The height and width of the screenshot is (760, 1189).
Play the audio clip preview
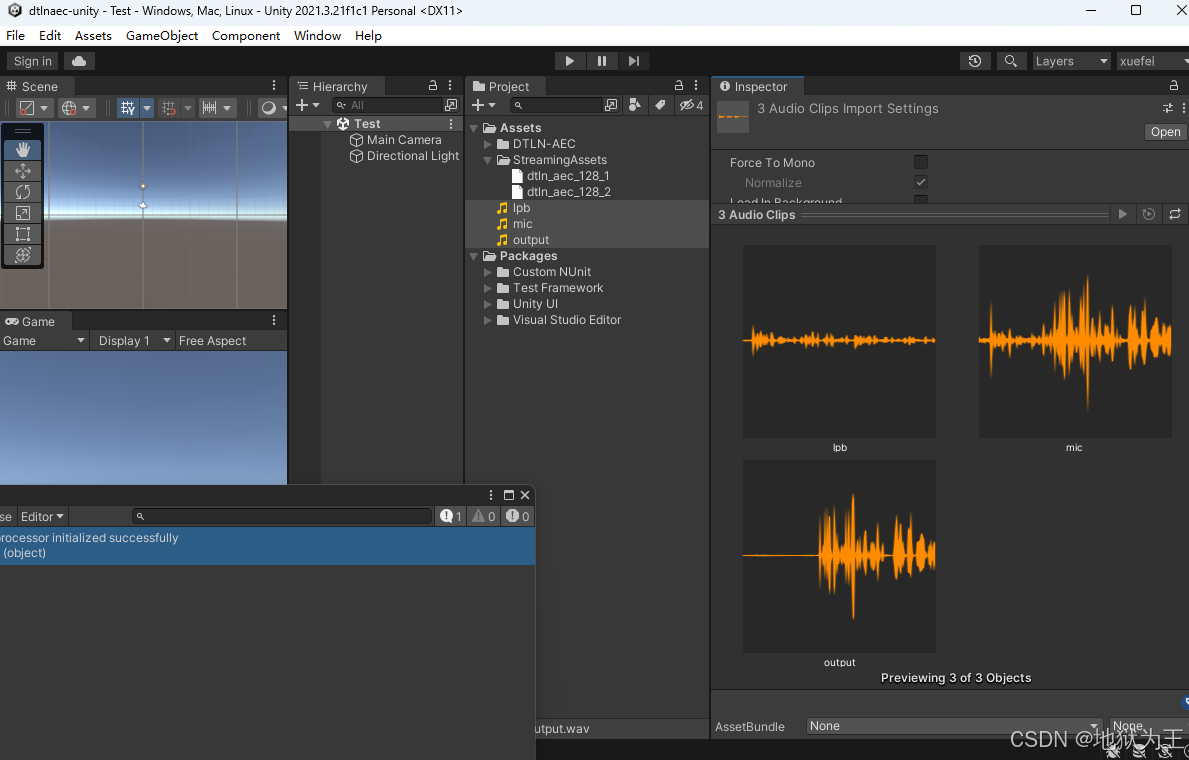1123,215
